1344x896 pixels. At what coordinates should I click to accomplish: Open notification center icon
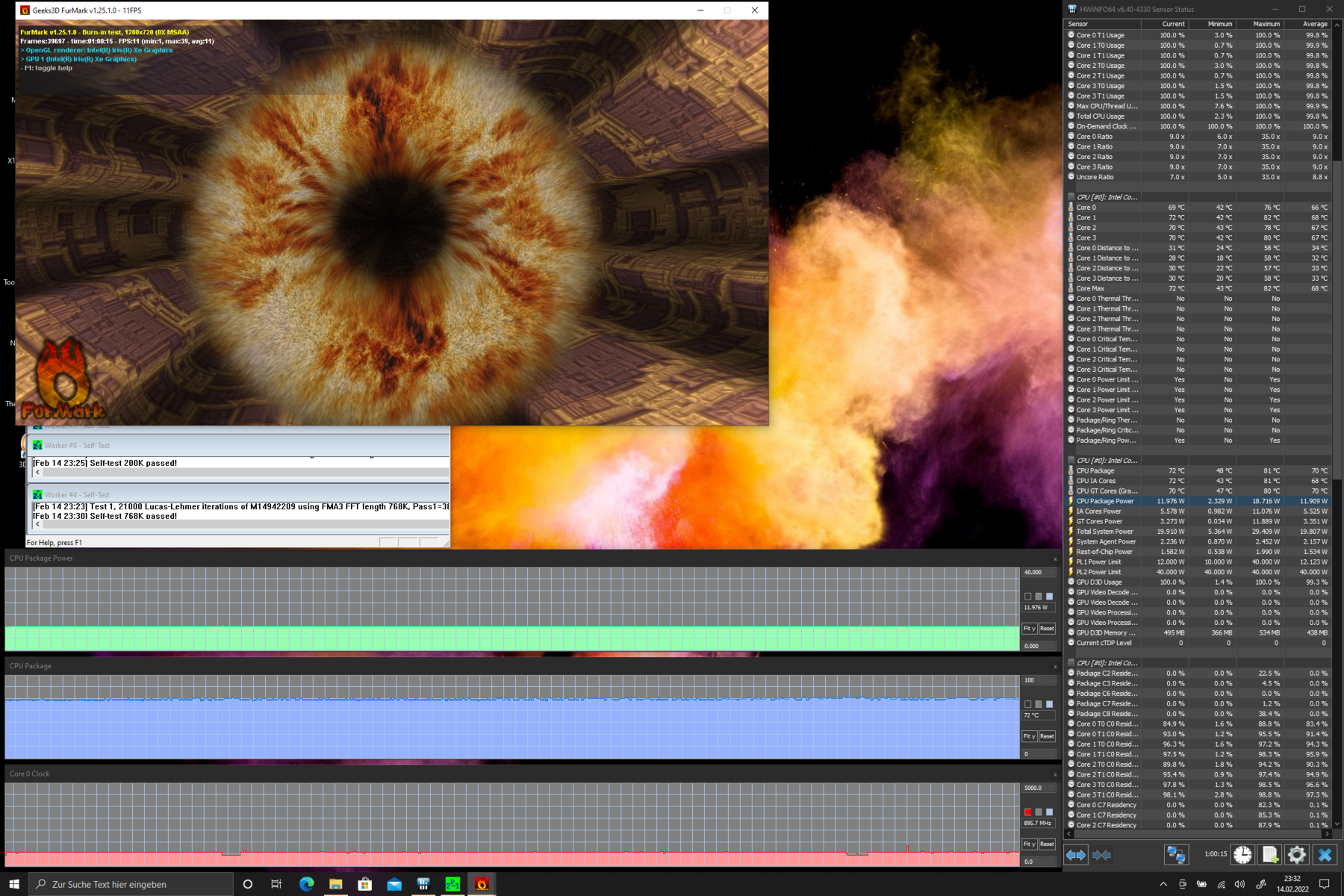tap(1325, 884)
